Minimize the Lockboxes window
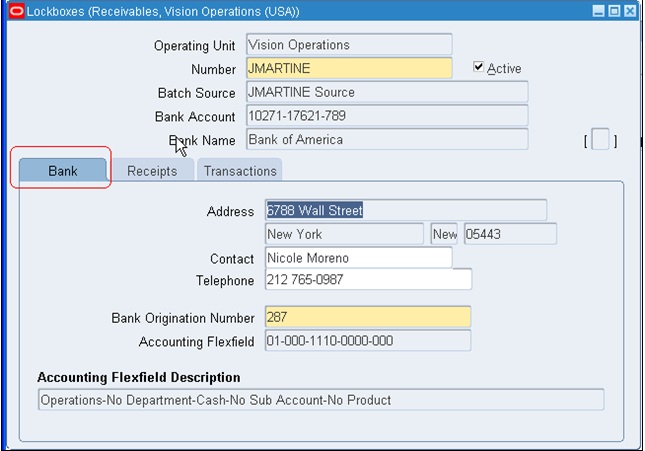 tap(599, 11)
